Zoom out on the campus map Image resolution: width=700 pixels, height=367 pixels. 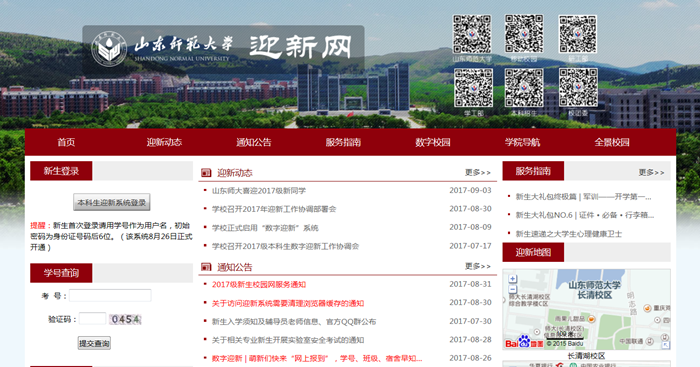point(512,289)
